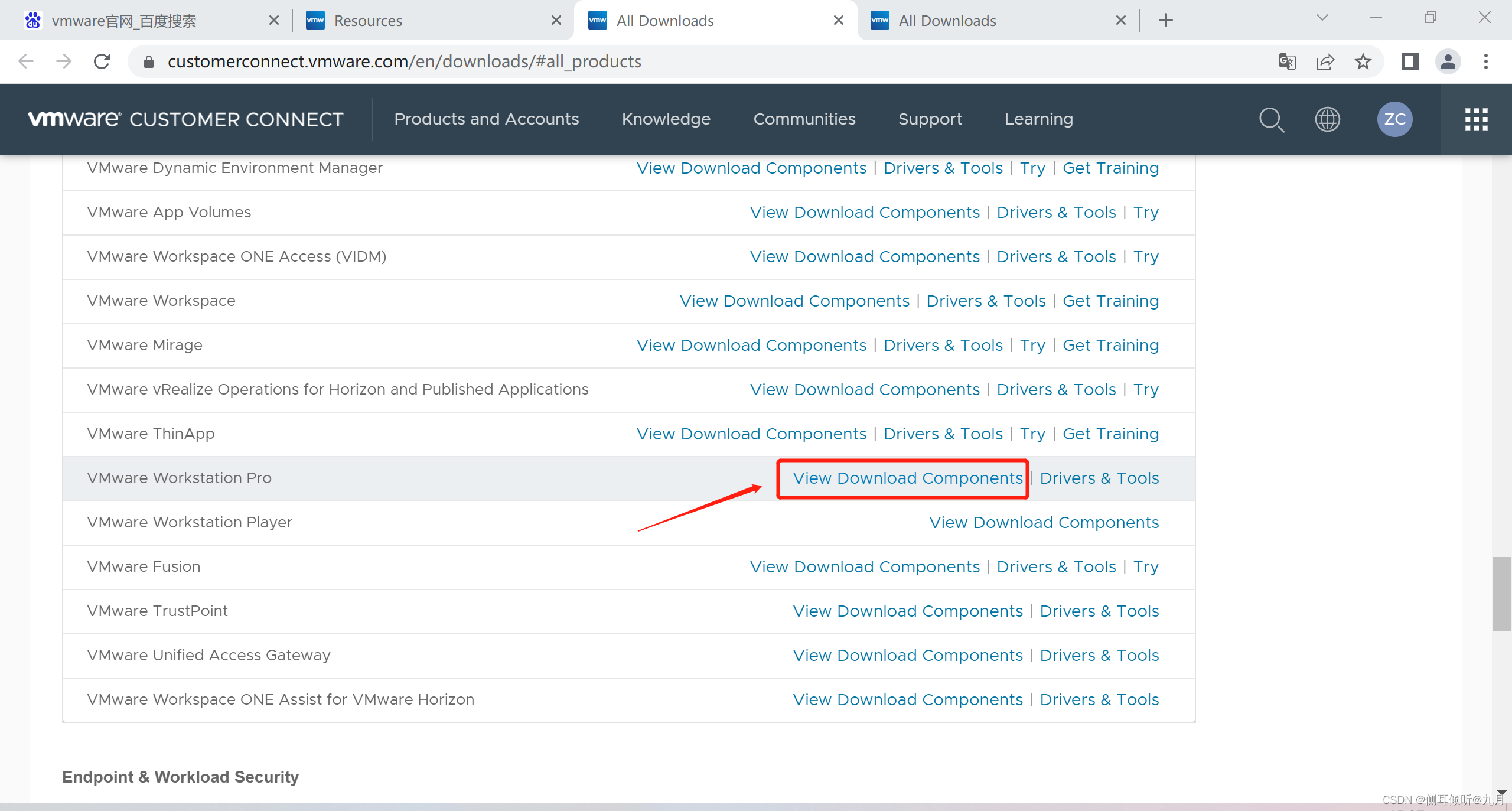Bookmark this page with star icon
The height and width of the screenshot is (811, 1512).
[1363, 61]
